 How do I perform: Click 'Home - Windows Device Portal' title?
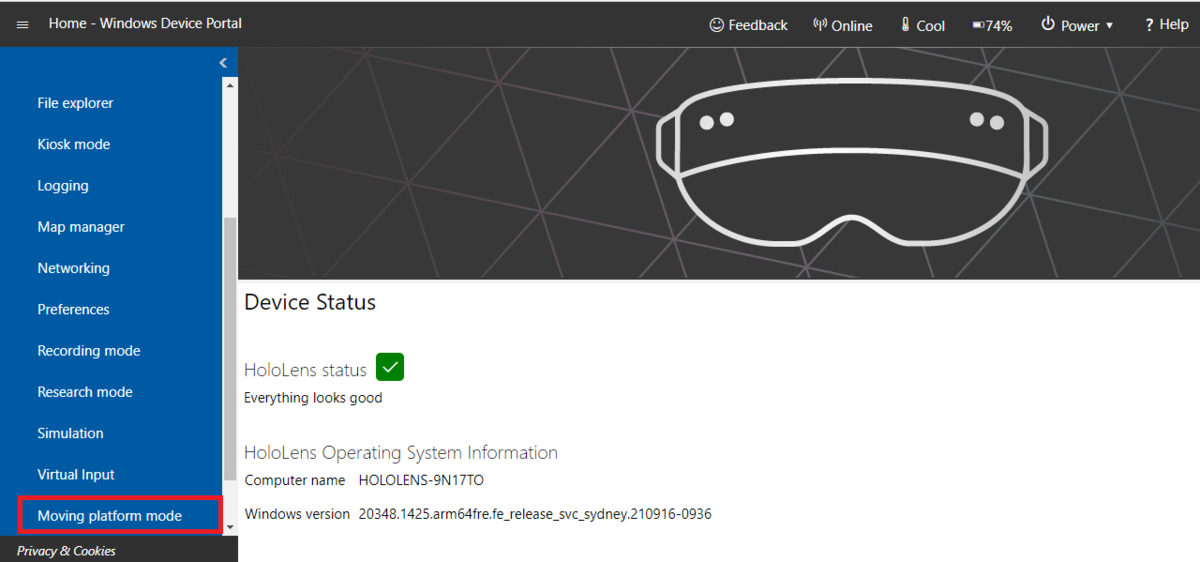[145, 23]
